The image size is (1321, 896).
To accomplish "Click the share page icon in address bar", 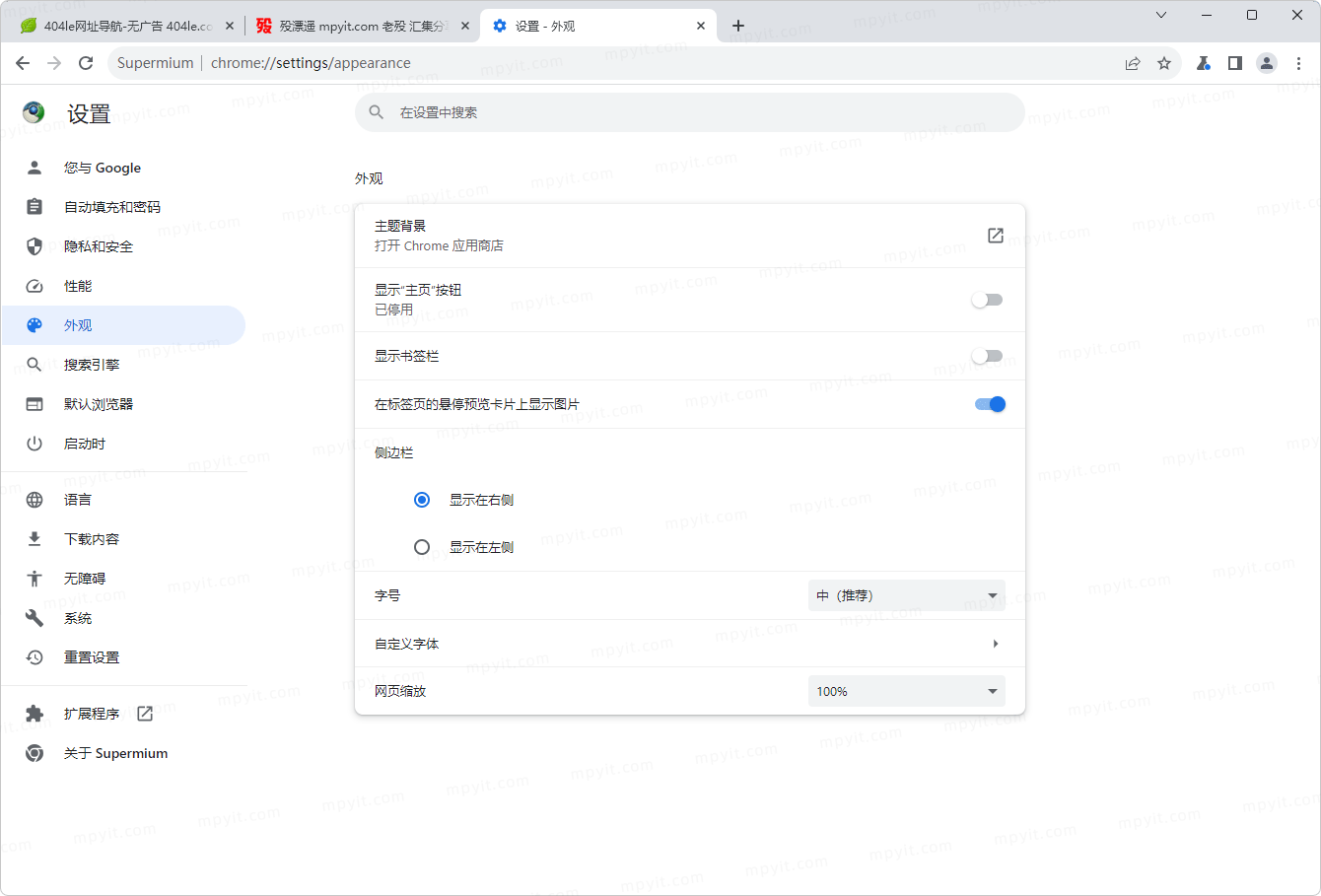I will click(1133, 63).
